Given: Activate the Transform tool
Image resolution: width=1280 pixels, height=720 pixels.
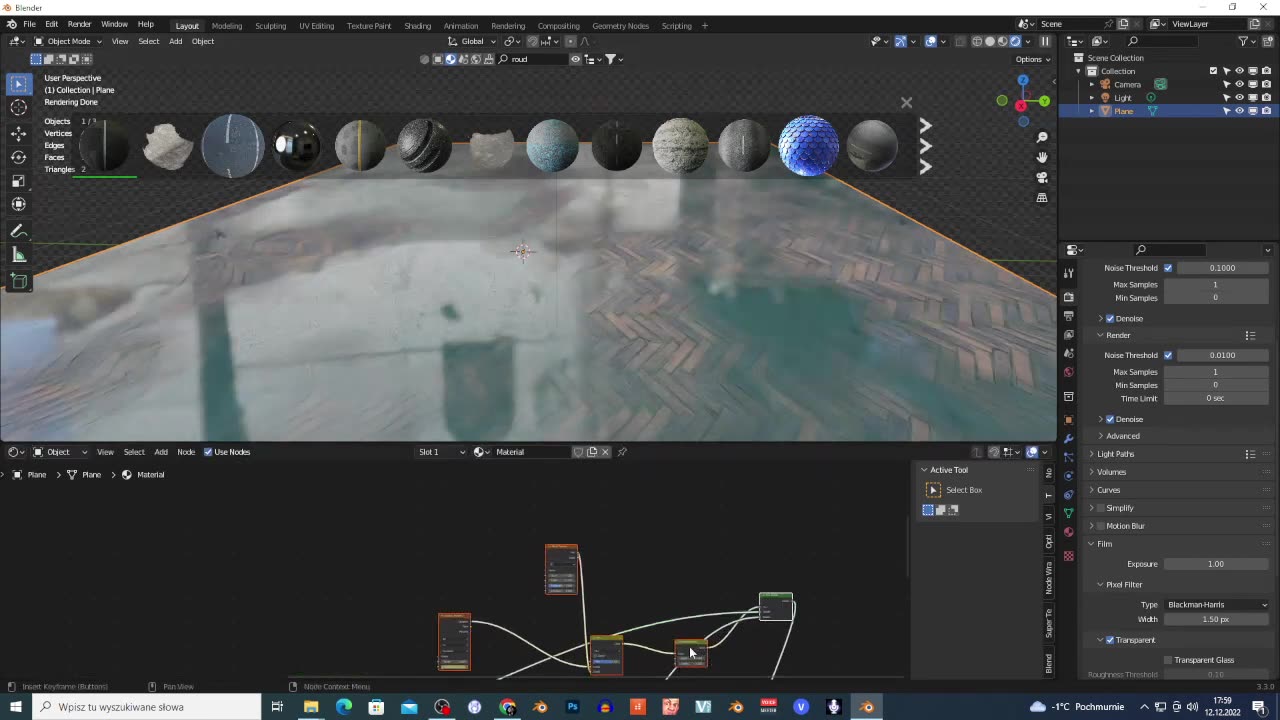Looking at the screenshot, I should coord(18,204).
